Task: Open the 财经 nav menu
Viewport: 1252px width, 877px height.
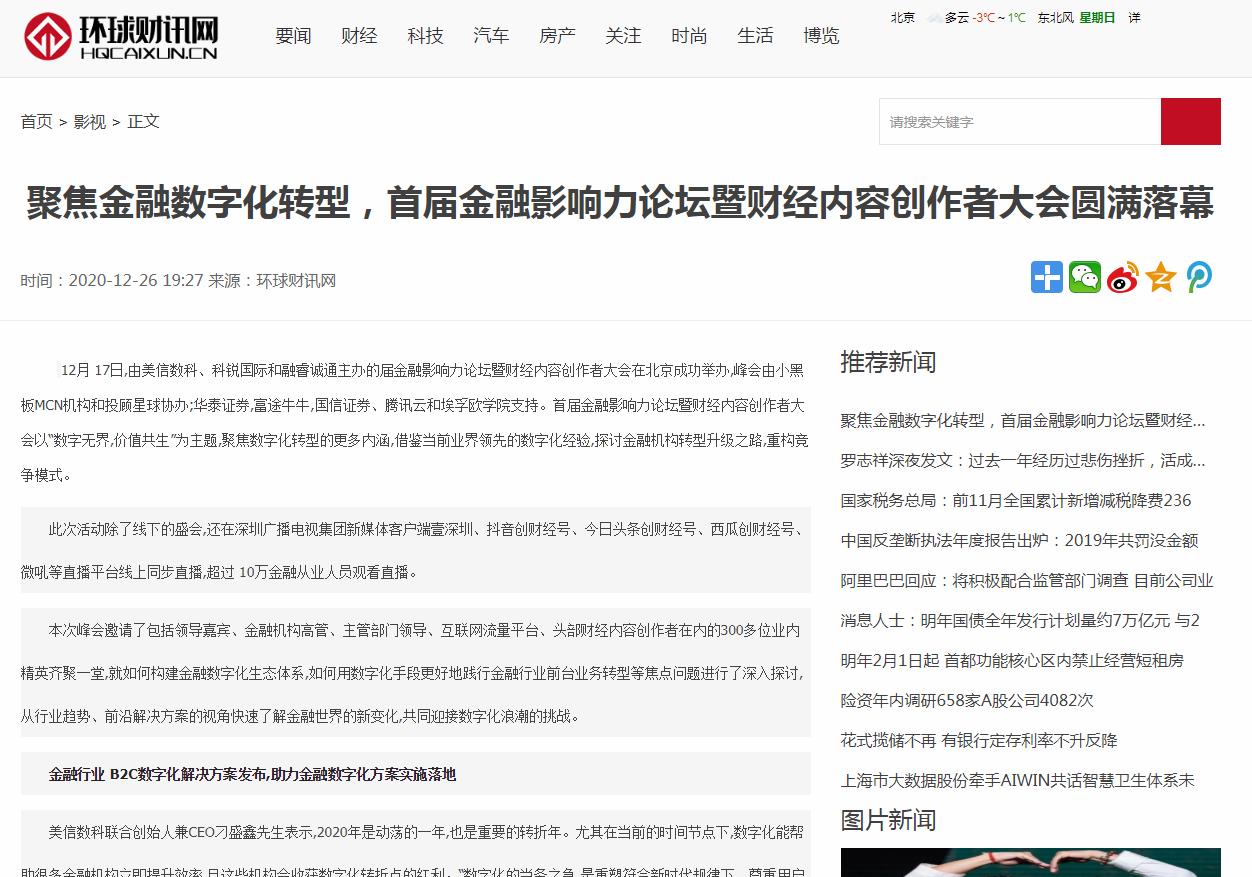Action: (359, 36)
